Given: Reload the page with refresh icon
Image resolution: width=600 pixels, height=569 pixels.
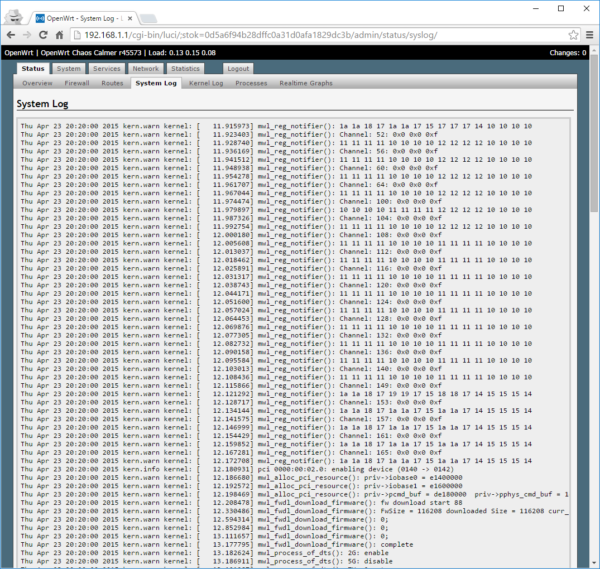Looking at the screenshot, I should 59,34.
